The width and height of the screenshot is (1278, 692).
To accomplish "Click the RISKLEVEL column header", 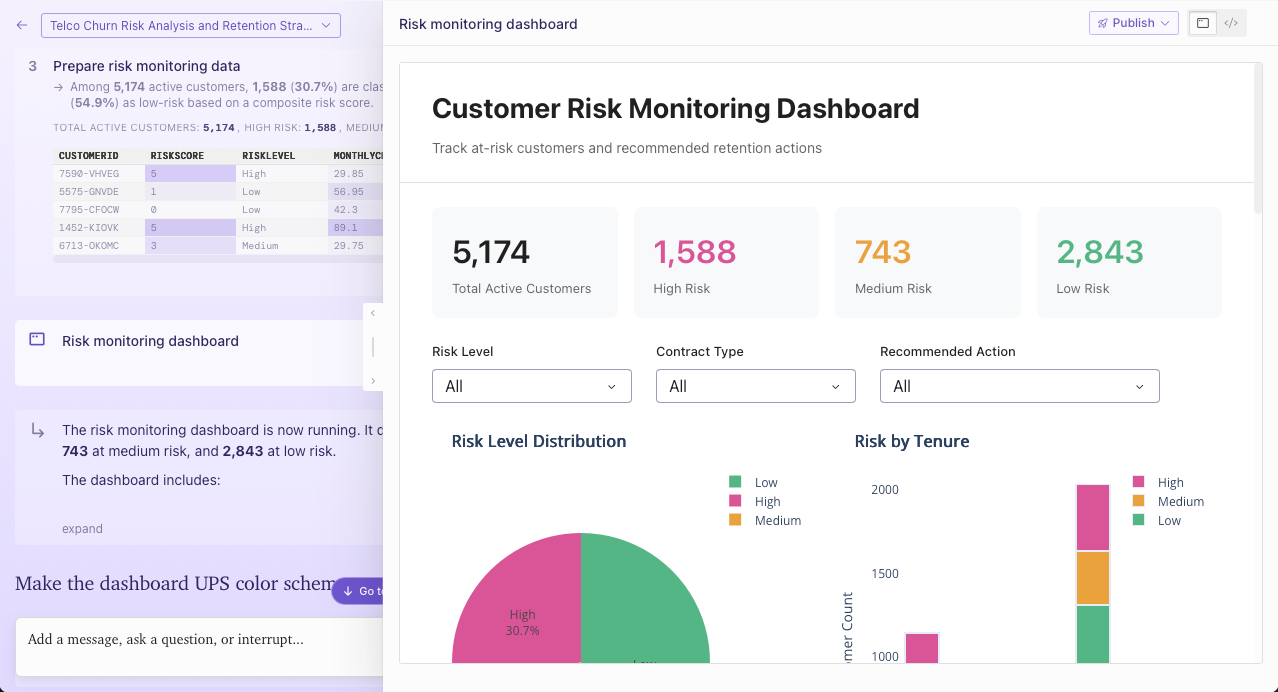I will (x=282, y=156).
